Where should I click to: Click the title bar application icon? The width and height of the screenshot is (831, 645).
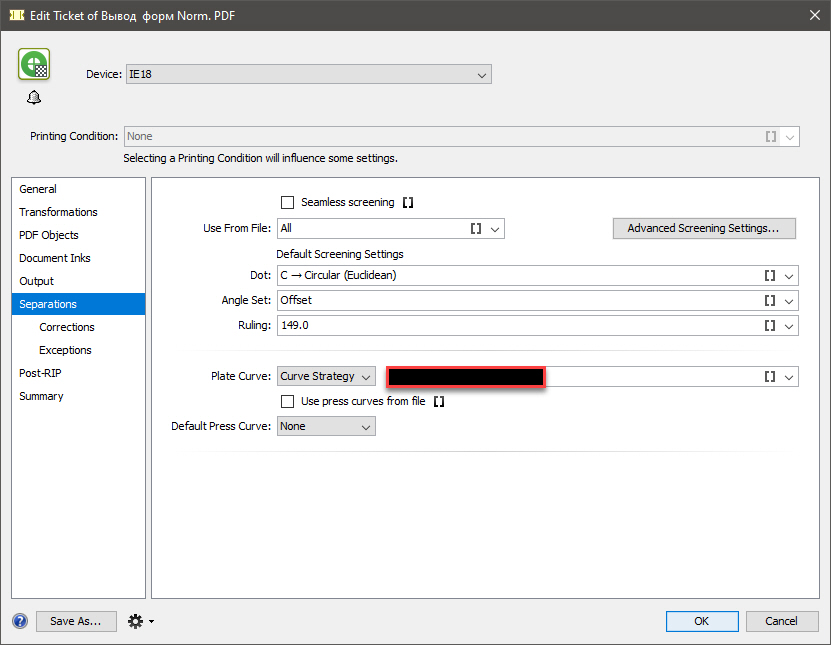click(17, 15)
